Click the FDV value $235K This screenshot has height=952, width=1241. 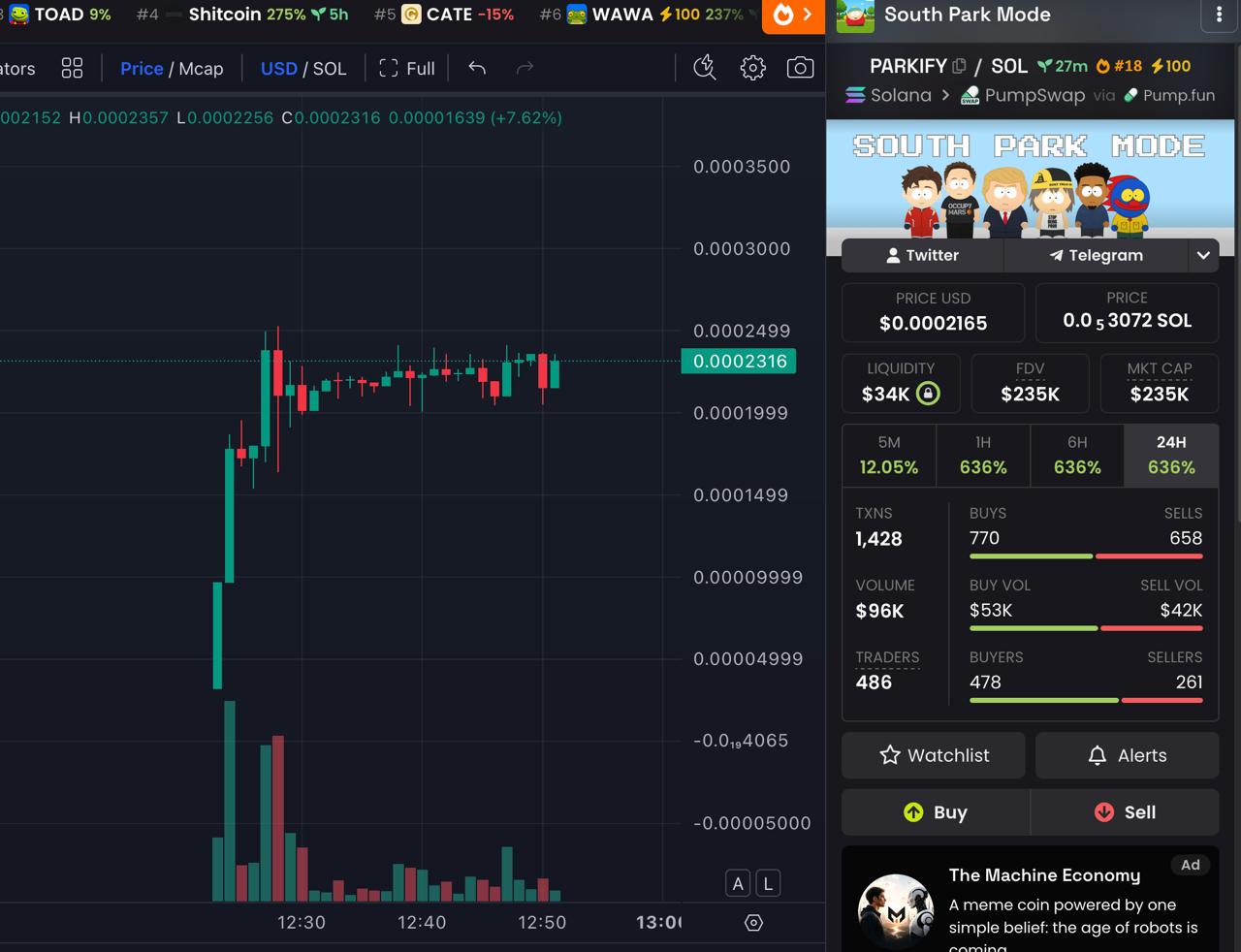click(1030, 394)
